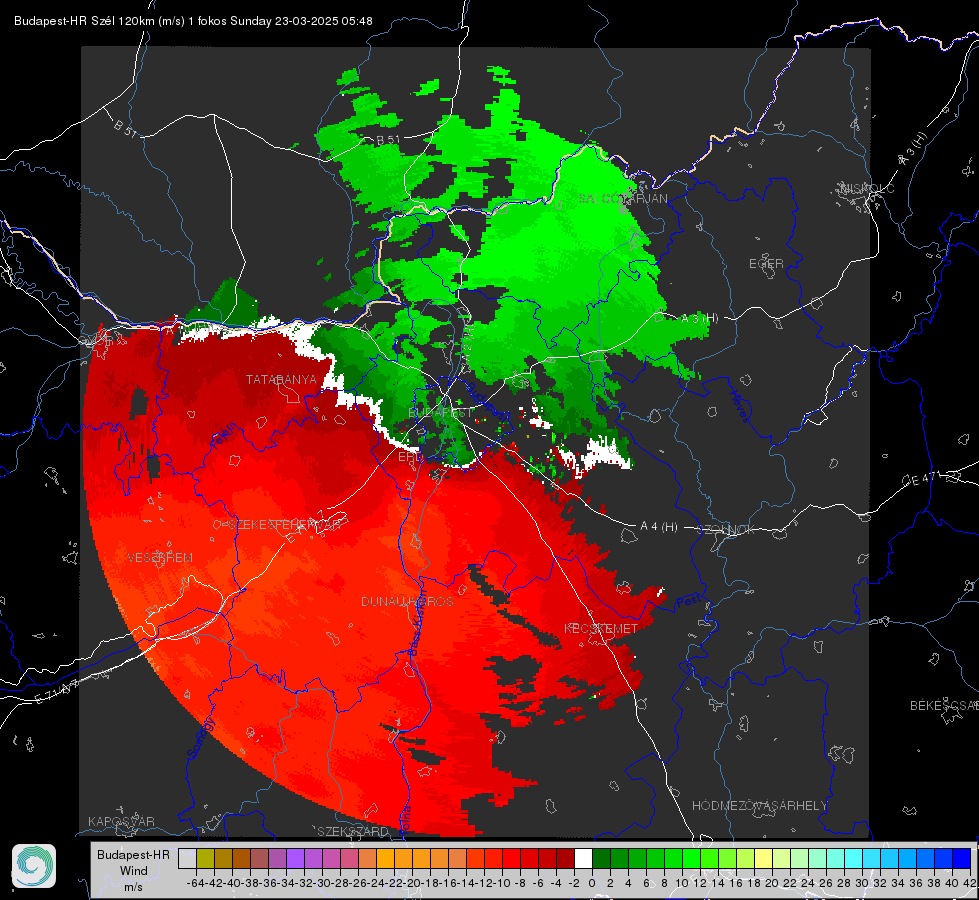Screen dimensions: 979x900
Task: Click the VESZPREM city label
Action: (x=160, y=558)
